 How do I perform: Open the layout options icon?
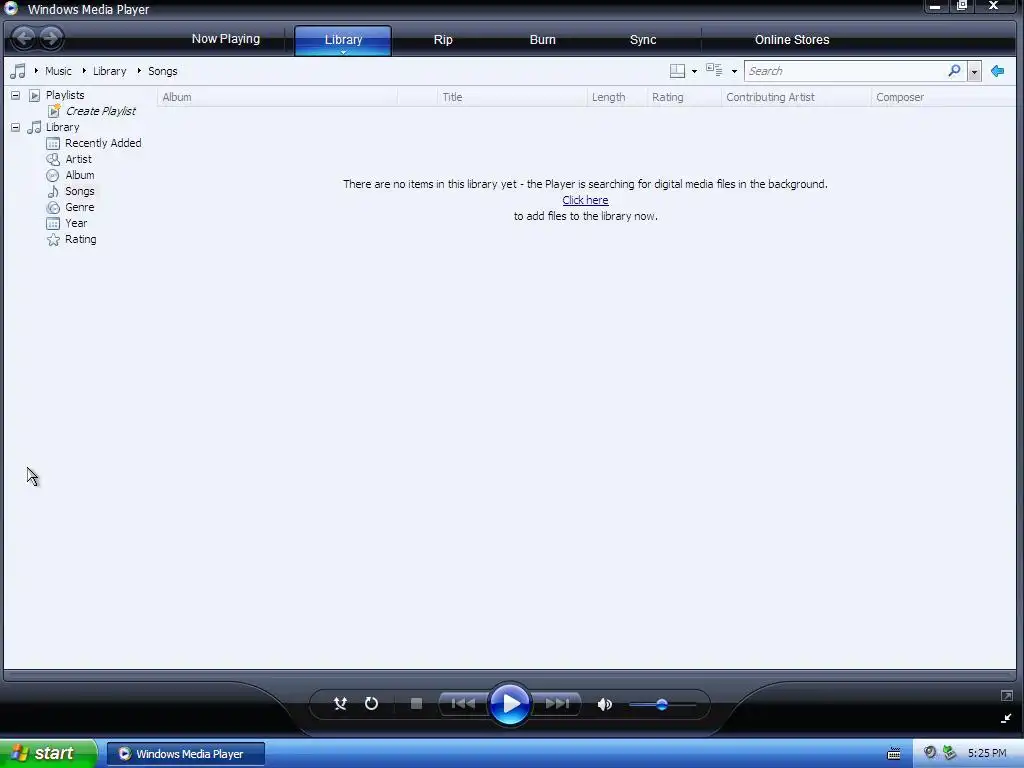(x=677, y=71)
